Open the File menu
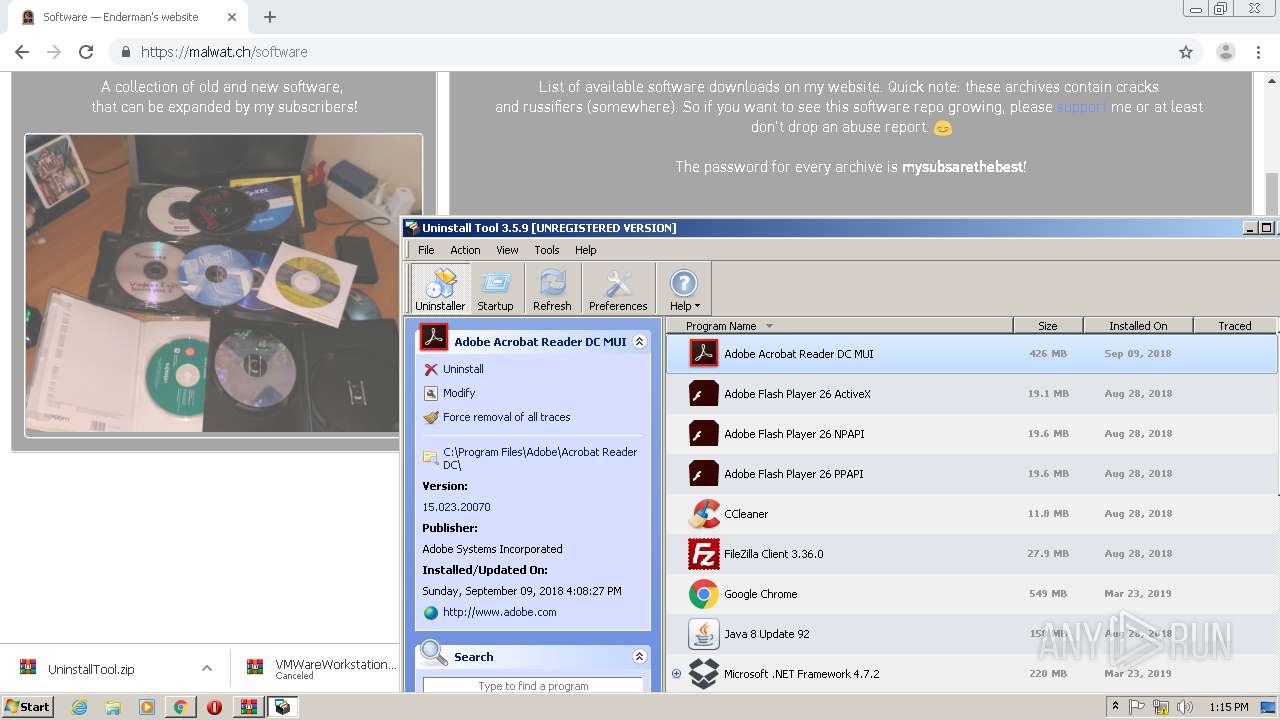Screen dimensions: 1280x720 (426, 250)
